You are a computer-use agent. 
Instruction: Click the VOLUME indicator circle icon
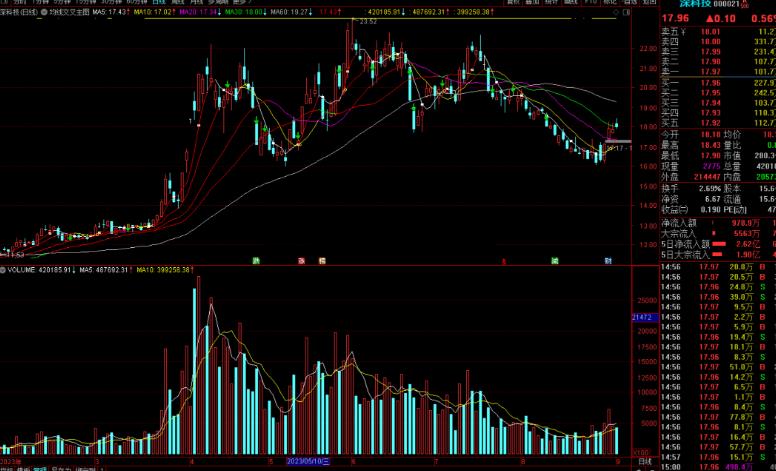3,270
